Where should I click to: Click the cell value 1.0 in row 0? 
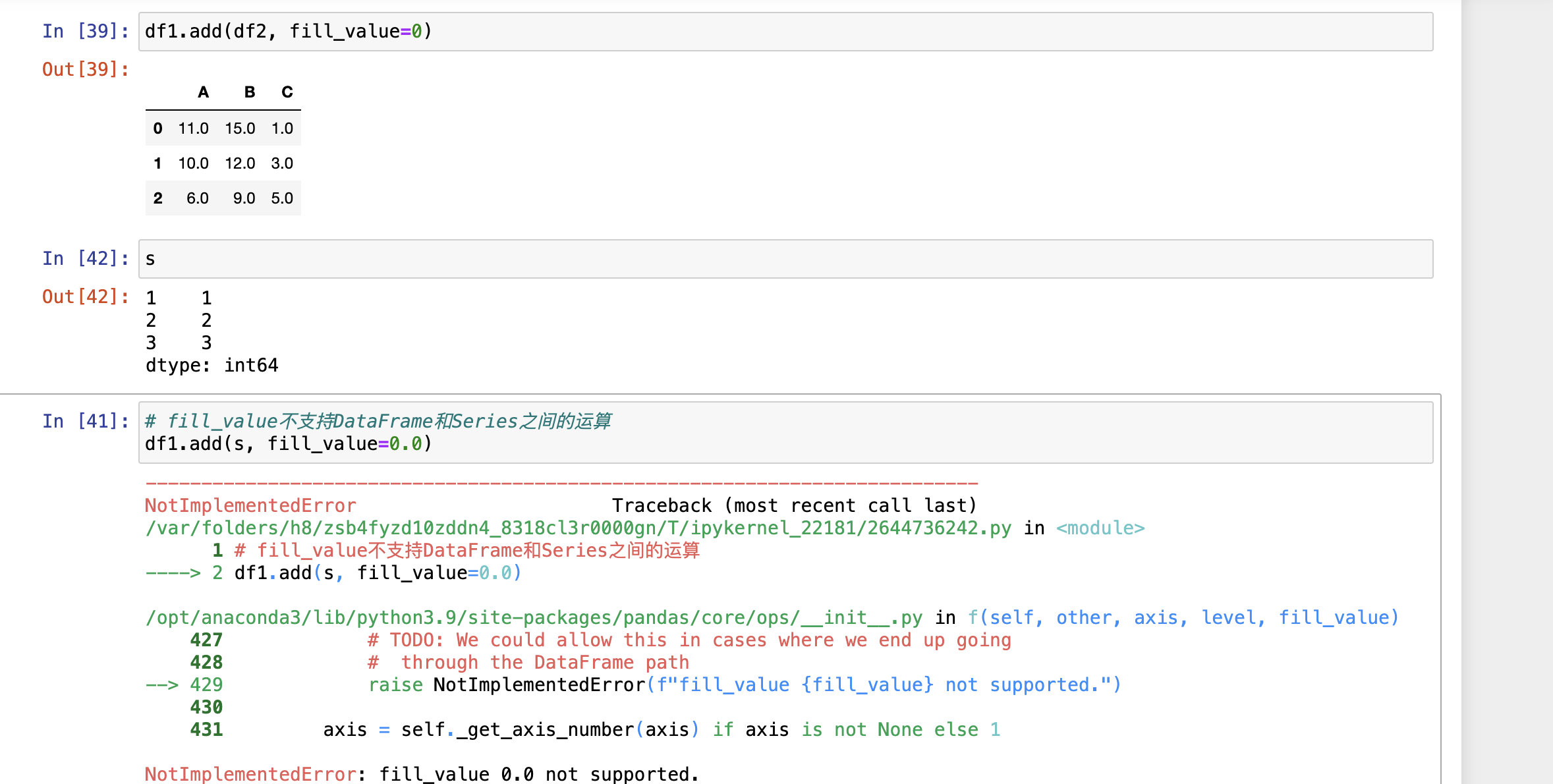click(x=282, y=128)
